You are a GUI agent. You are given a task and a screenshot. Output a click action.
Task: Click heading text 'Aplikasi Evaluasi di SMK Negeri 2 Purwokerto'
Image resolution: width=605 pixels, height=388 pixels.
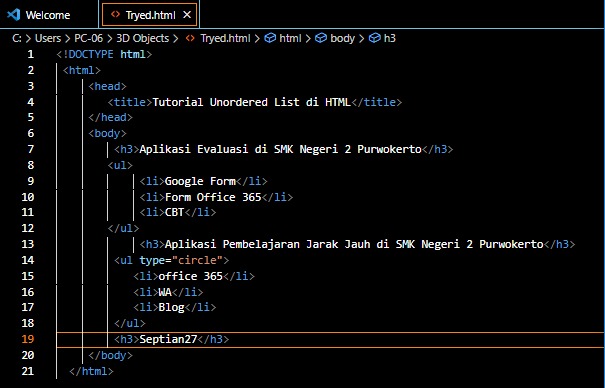[x=280, y=149]
